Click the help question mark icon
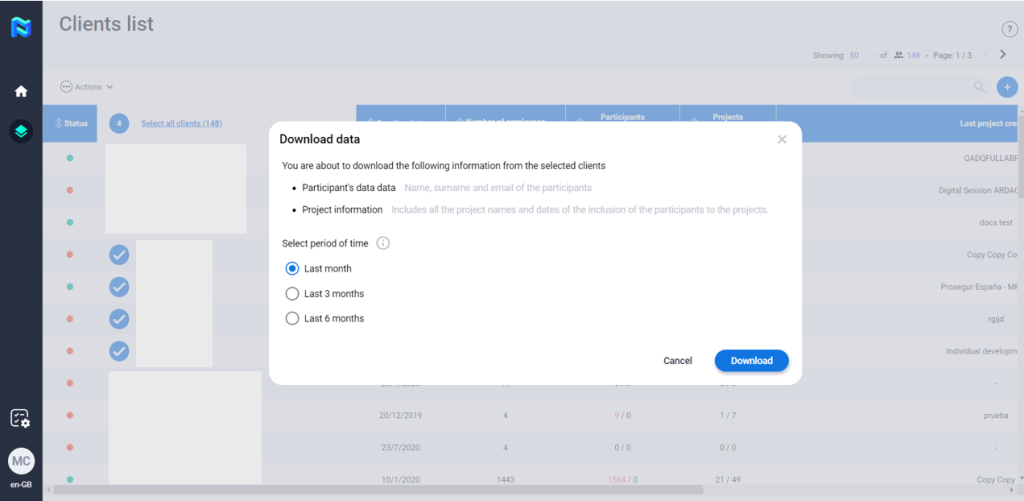Screen dimensions: 1024x501 point(1009,30)
